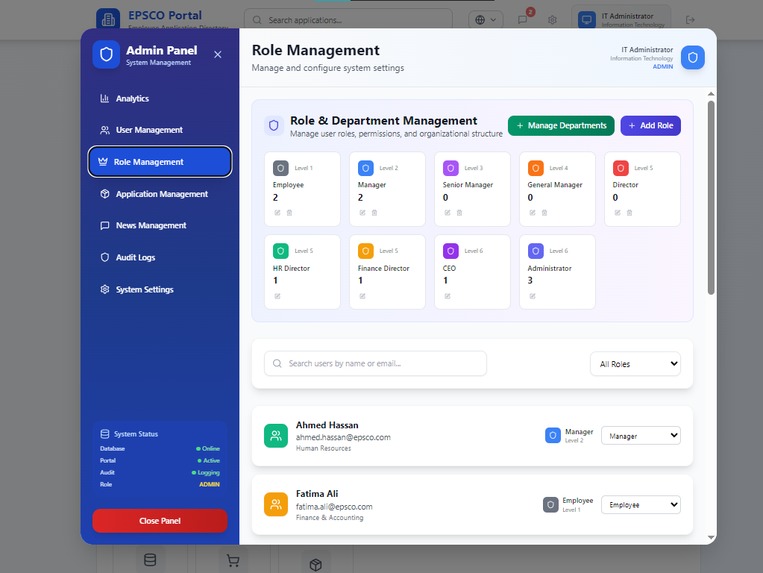Click the cube package icon below panel

point(316,565)
